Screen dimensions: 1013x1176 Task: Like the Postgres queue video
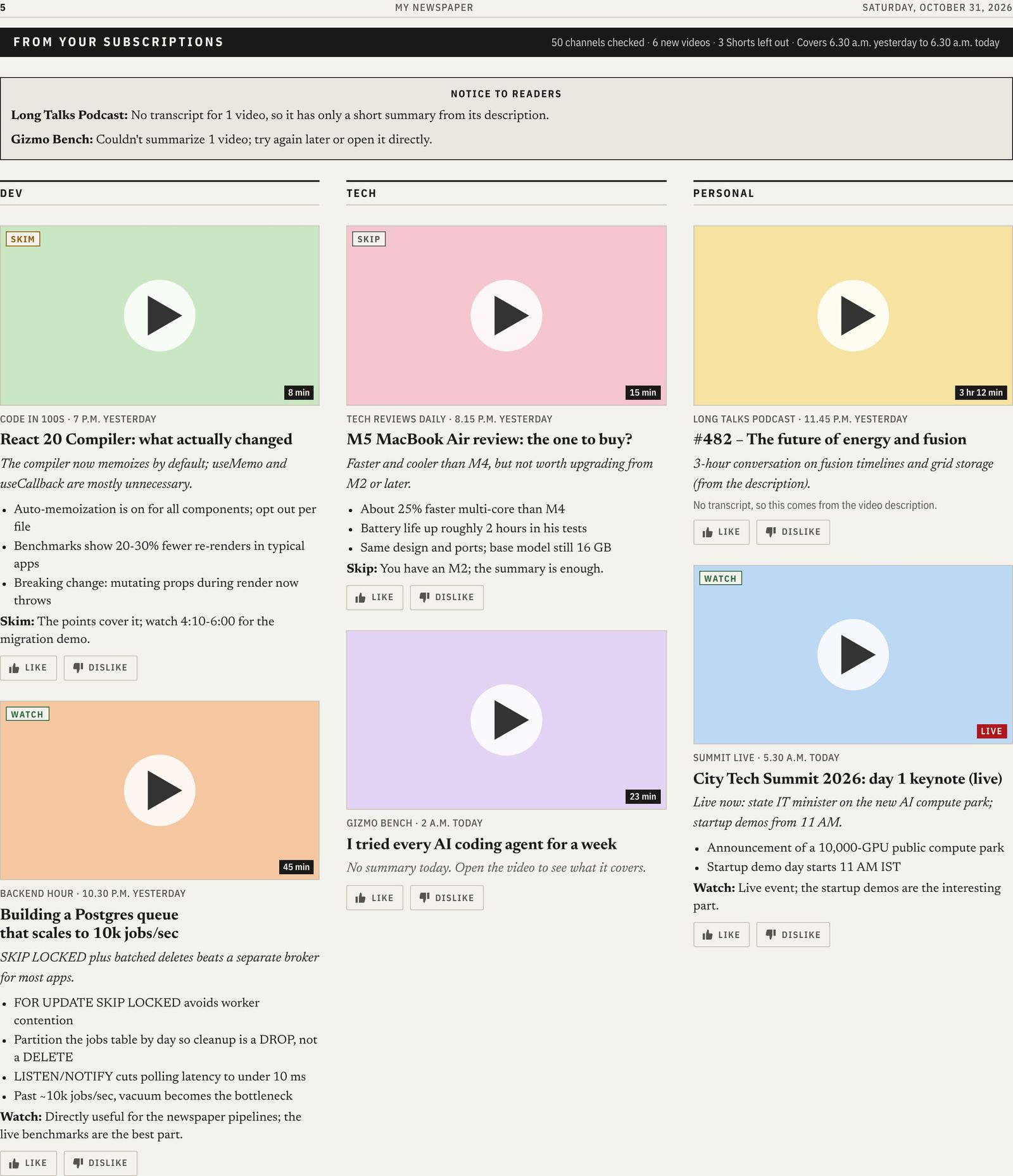coord(28,1163)
